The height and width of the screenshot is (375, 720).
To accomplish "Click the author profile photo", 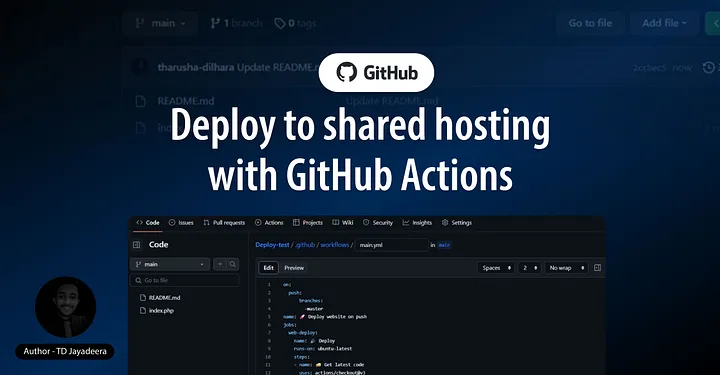I will 65,307.
